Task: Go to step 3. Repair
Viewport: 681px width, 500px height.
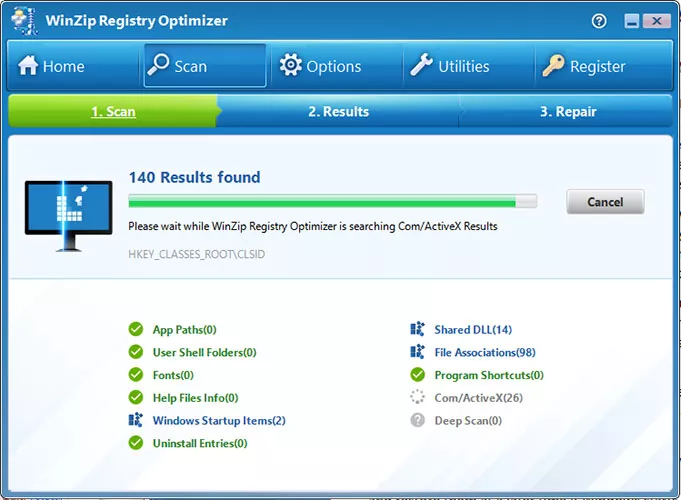Action: click(568, 112)
